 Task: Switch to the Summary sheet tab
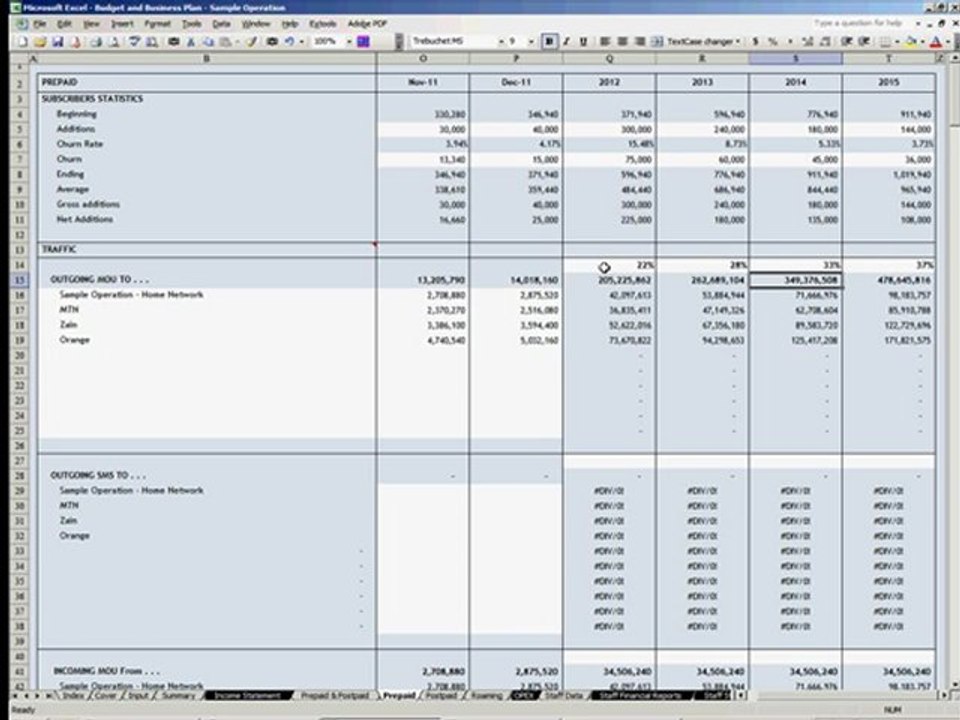point(178,696)
